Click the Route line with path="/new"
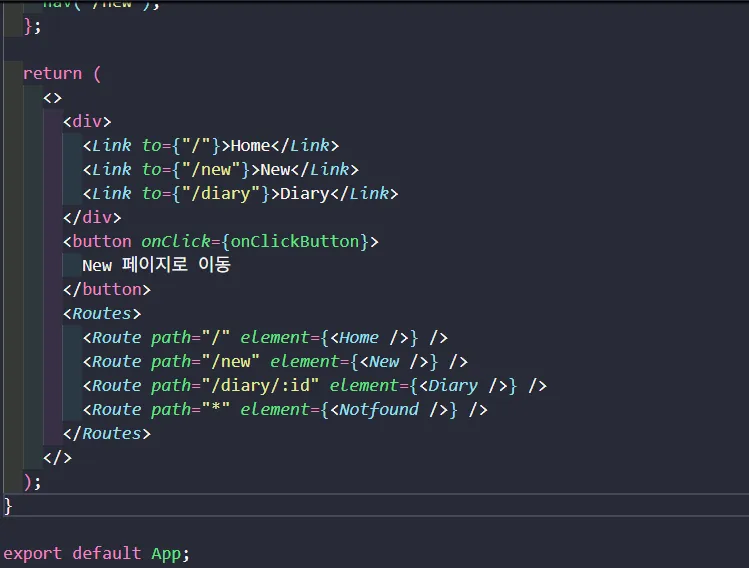This screenshot has height=568, width=749. (x=276, y=362)
